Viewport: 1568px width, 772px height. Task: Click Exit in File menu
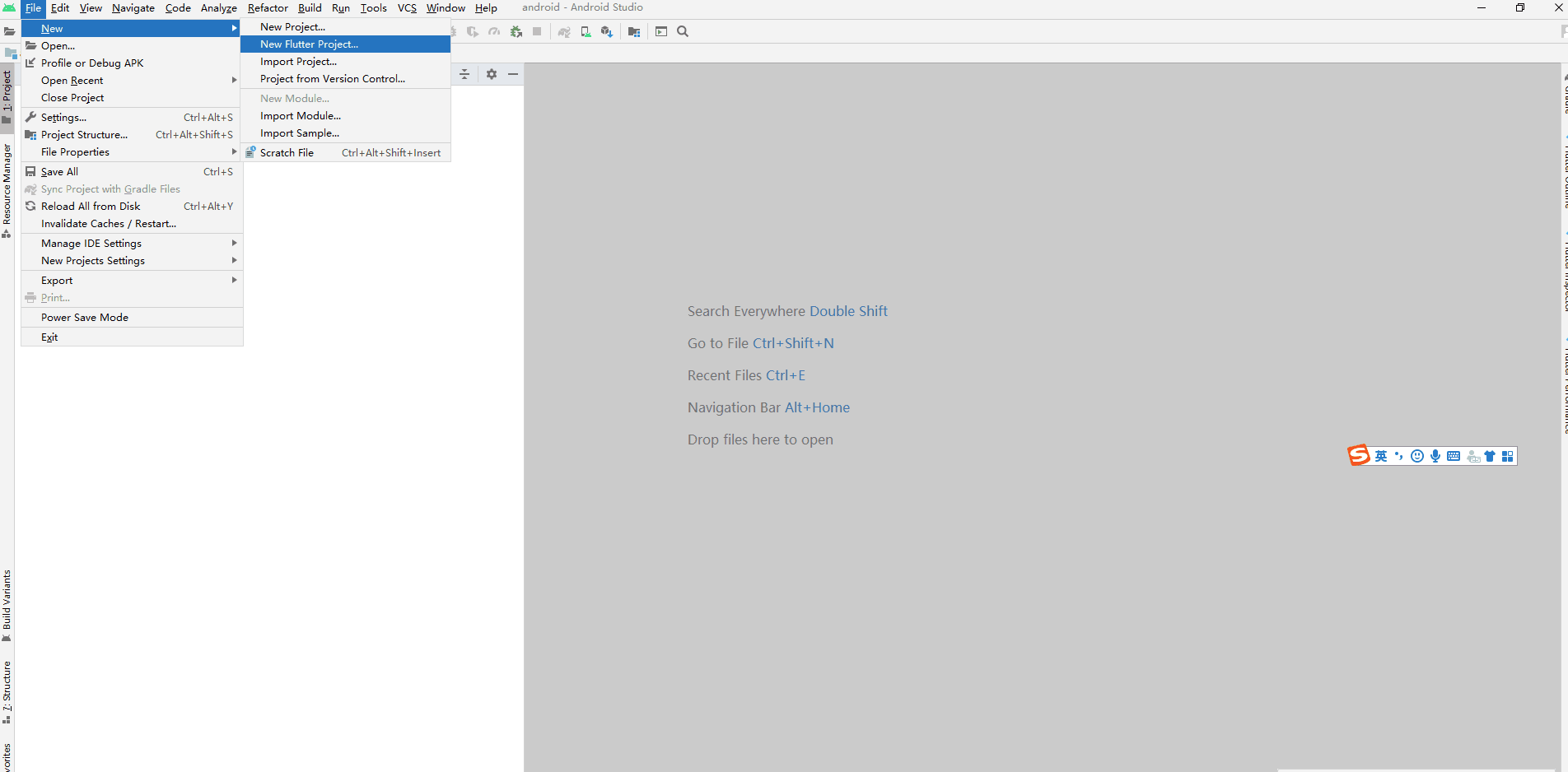pos(132,337)
